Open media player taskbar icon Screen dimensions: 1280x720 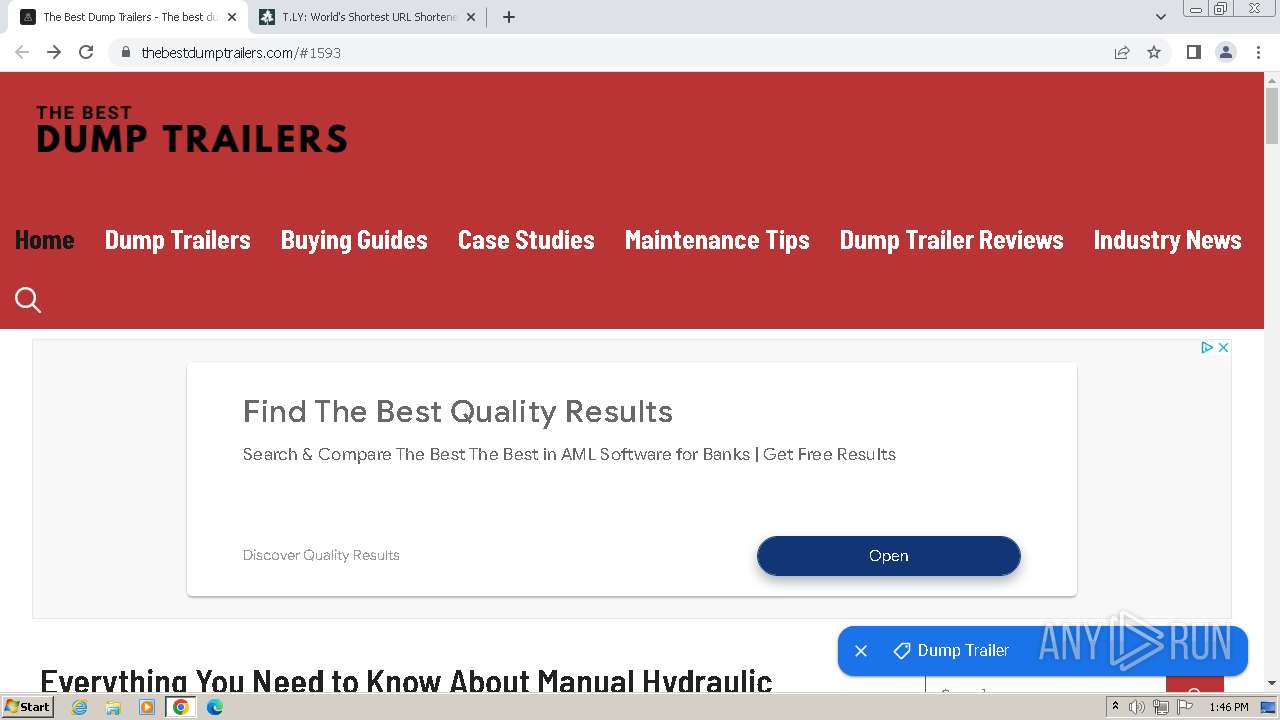[x=147, y=707]
